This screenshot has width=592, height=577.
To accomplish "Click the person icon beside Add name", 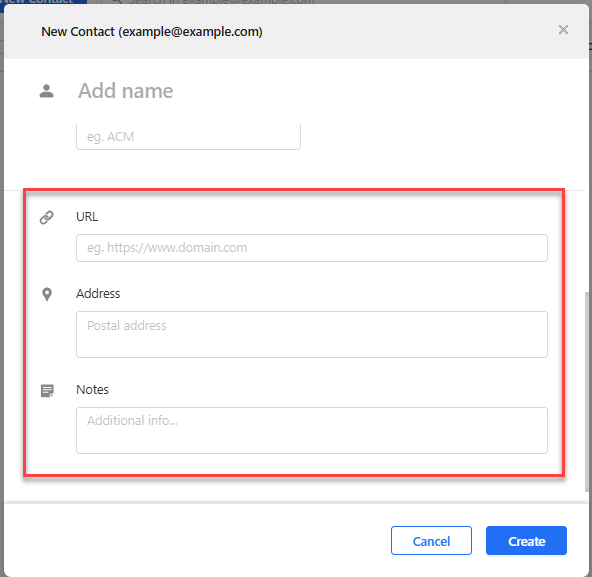I will [x=46, y=91].
